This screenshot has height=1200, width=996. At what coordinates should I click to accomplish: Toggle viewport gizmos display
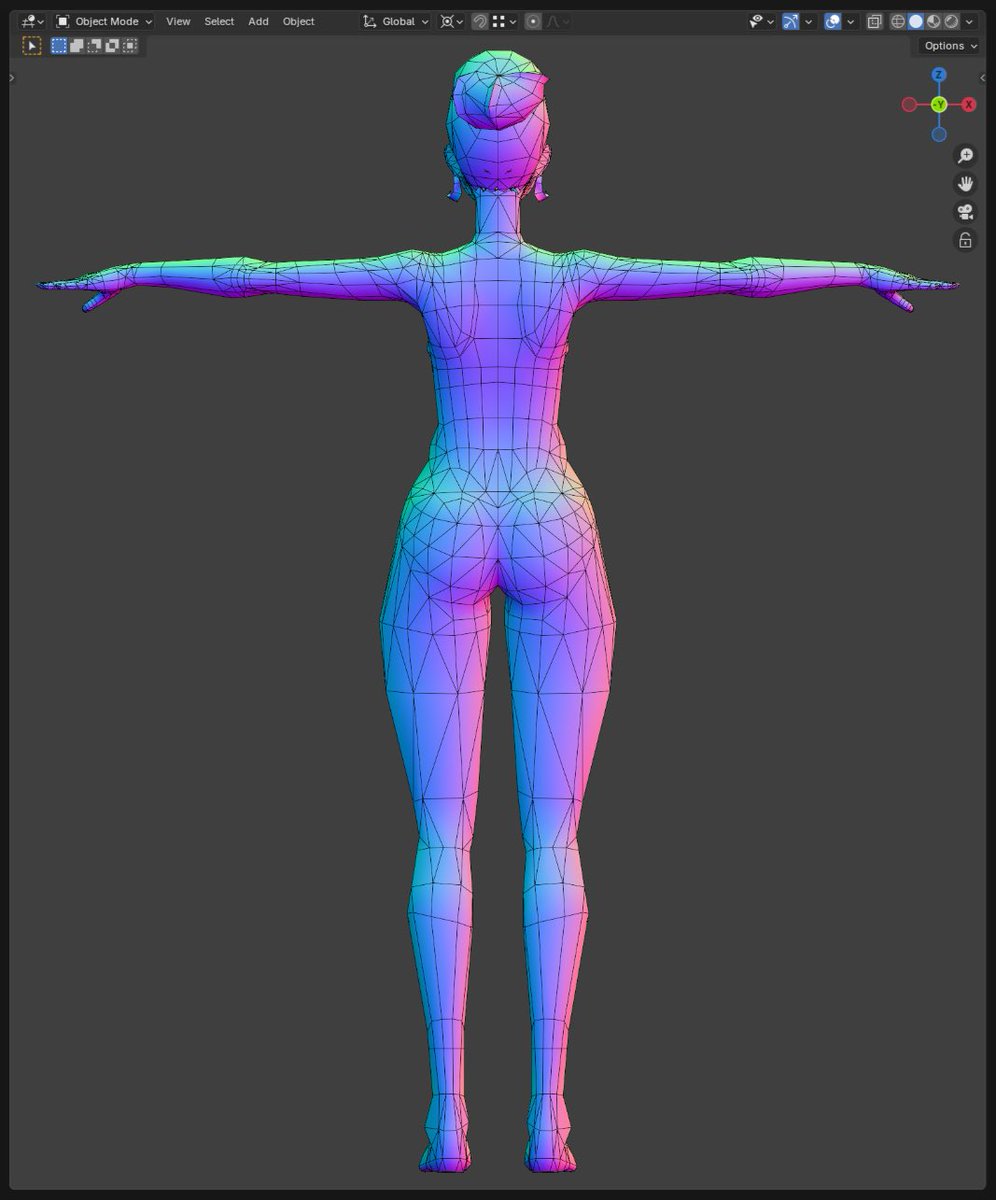(791, 21)
